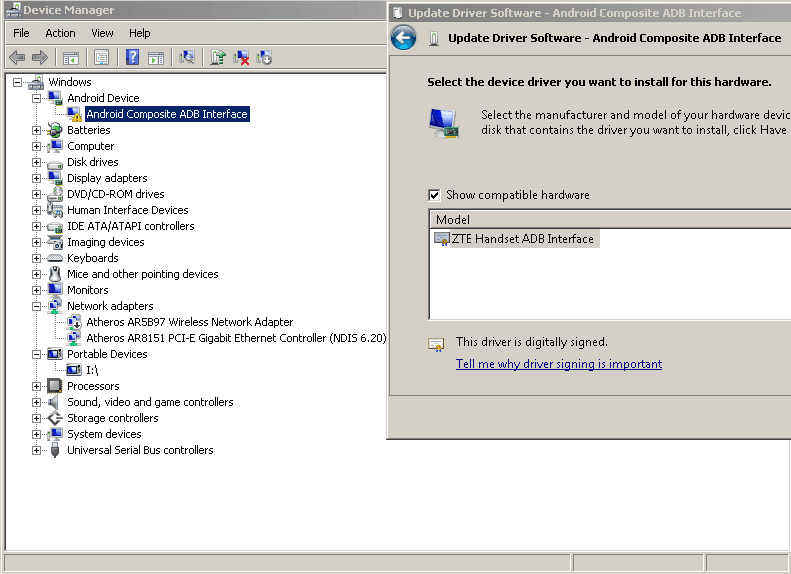Click the Batteries category icon

tap(54, 130)
